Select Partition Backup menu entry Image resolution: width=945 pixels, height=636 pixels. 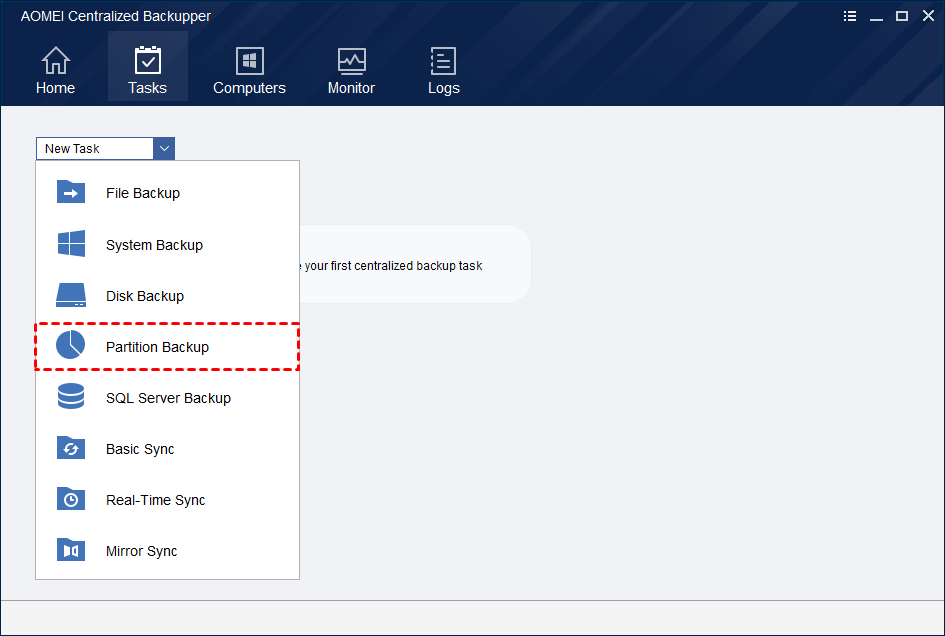tap(168, 347)
